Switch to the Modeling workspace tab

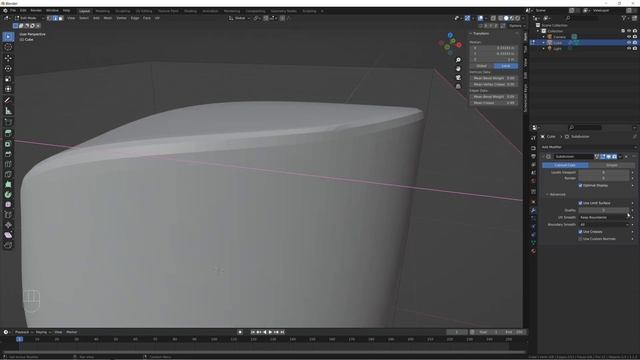pos(102,11)
